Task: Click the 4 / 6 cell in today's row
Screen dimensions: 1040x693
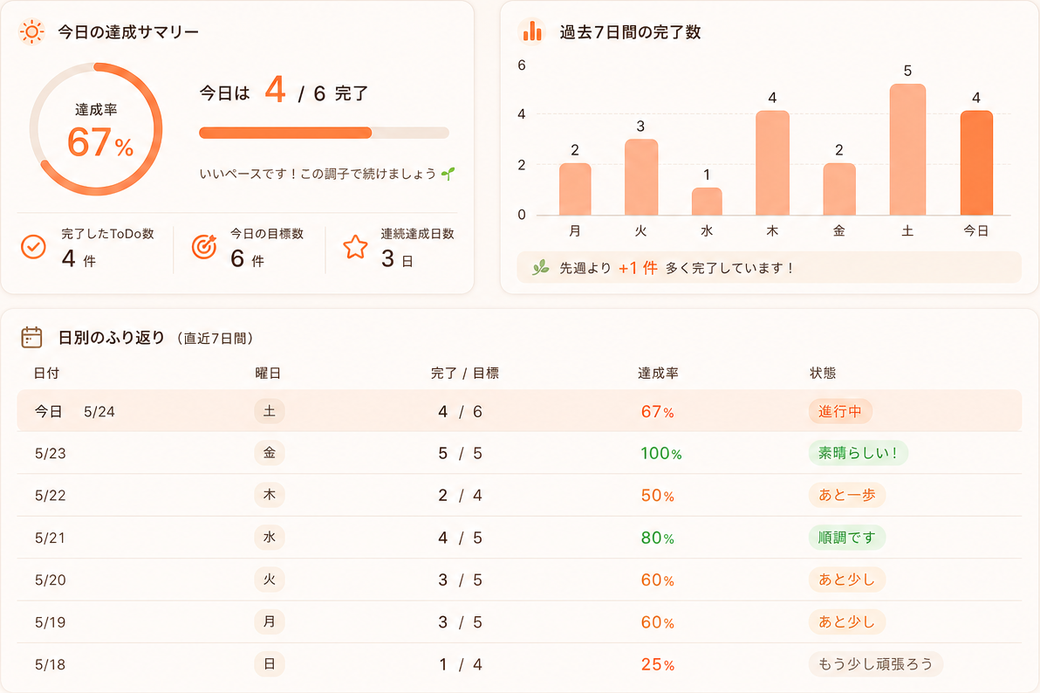Action: tap(460, 412)
